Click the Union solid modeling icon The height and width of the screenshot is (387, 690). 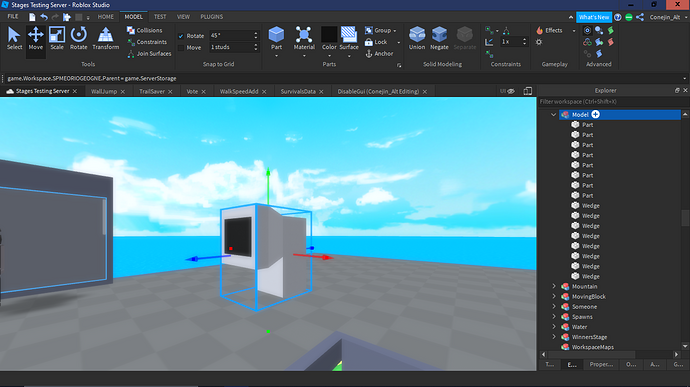click(x=417, y=35)
